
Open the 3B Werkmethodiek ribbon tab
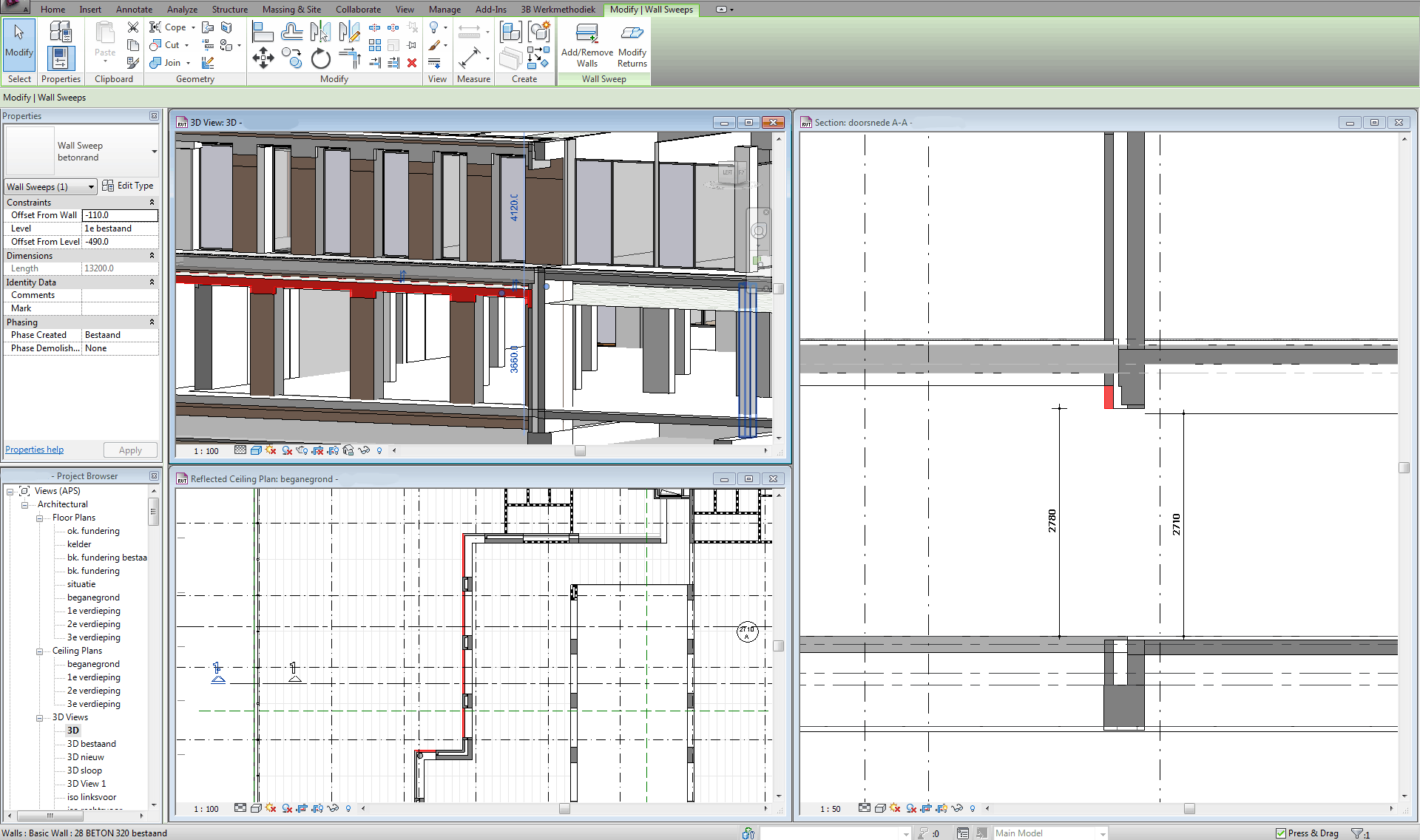(558, 9)
